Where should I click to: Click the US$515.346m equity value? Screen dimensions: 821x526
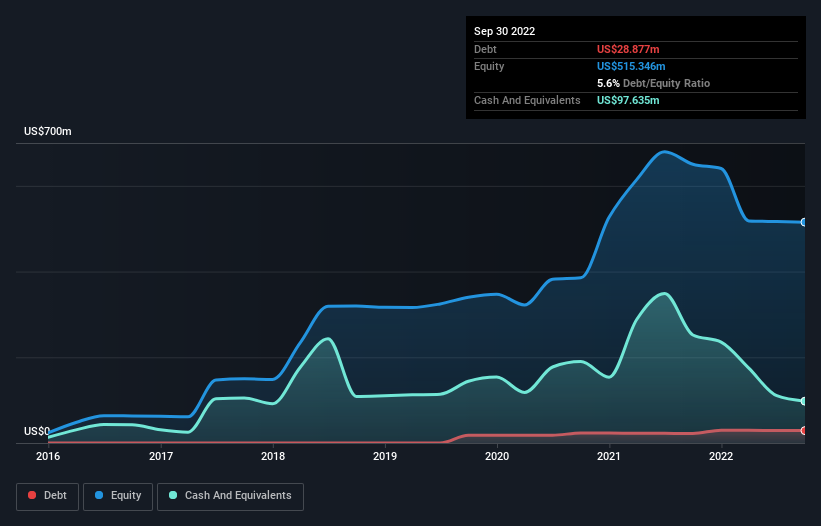click(x=631, y=66)
